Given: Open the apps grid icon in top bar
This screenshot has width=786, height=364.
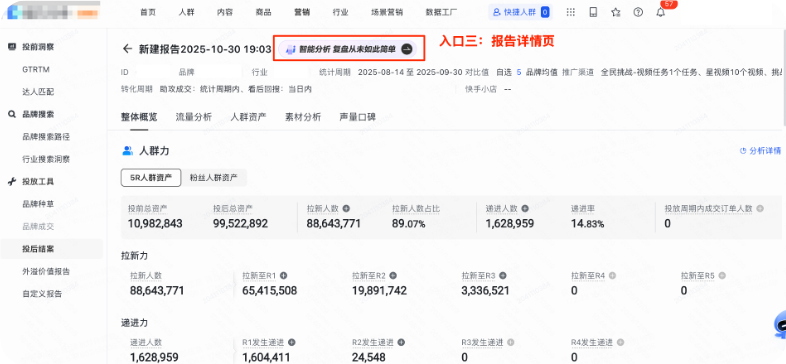Looking at the screenshot, I should pyautogui.click(x=570, y=13).
